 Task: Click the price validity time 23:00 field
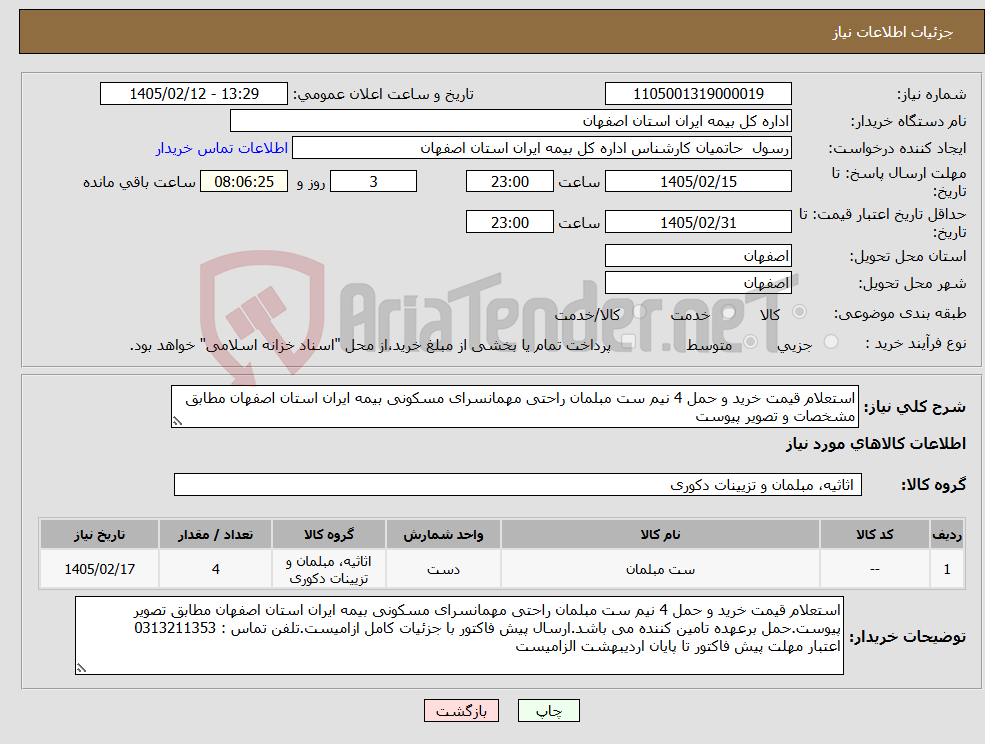[509, 222]
